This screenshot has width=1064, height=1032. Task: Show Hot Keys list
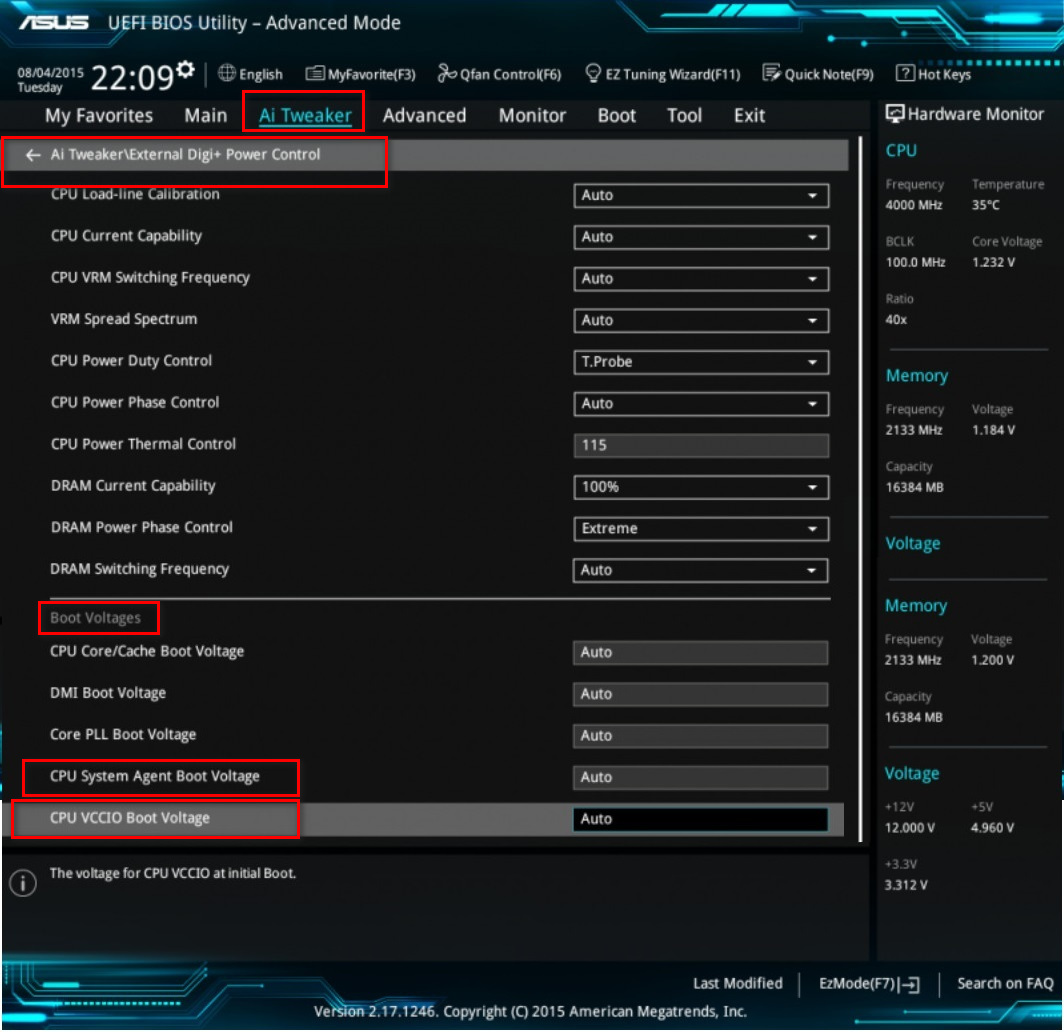(934, 74)
